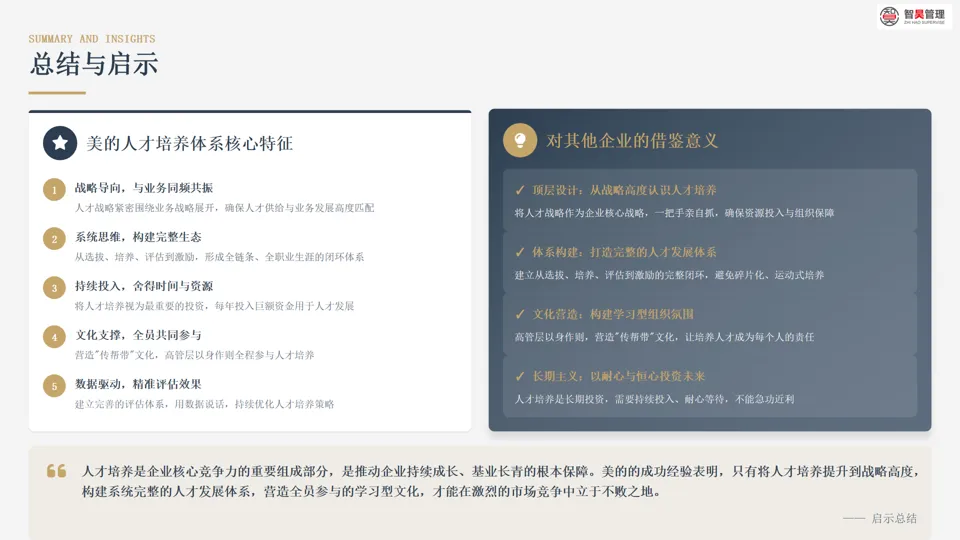The width and height of the screenshot is (960, 540).
Task: Click 文化营造：构建学习型组织氛围
Action: (612, 314)
